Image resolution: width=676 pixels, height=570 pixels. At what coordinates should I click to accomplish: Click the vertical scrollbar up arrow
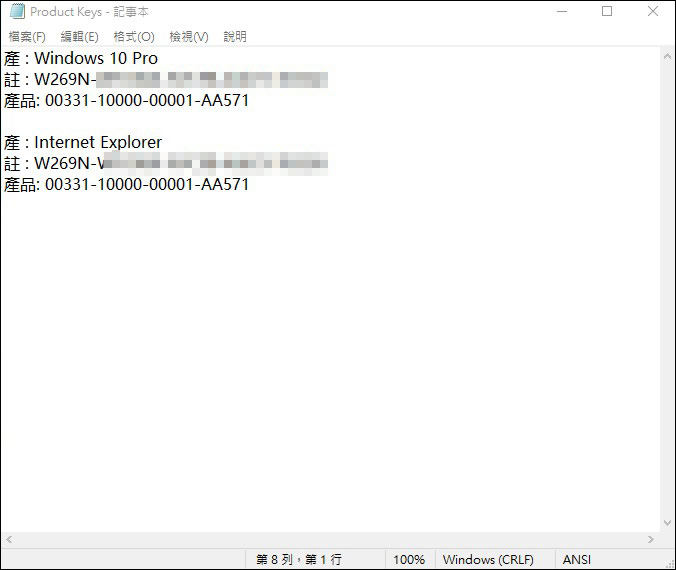coord(667,56)
